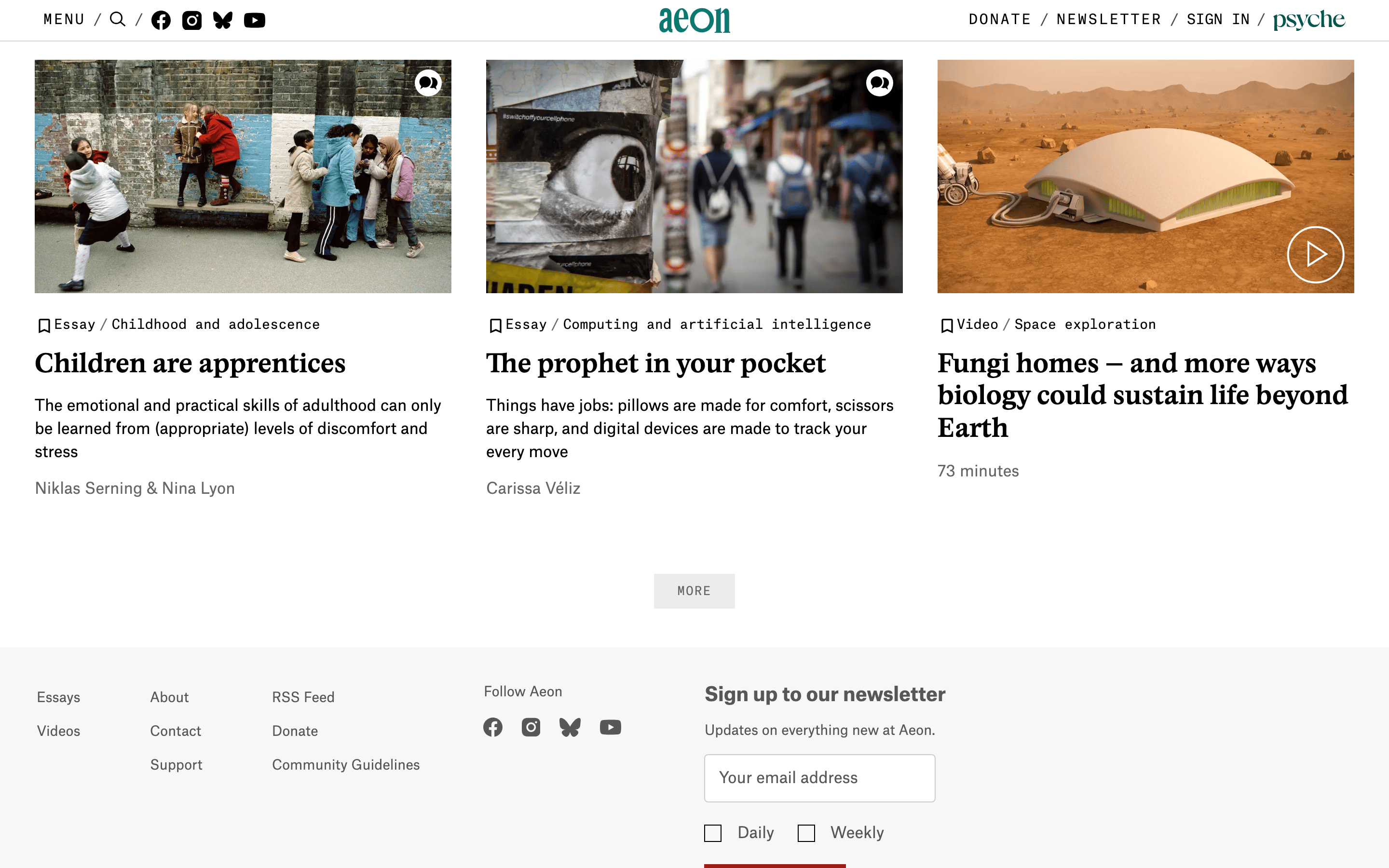The image size is (1389, 868).
Task: Click footer Bluesky icon under Follow Aeon
Action: pyautogui.click(x=570, y=727)
